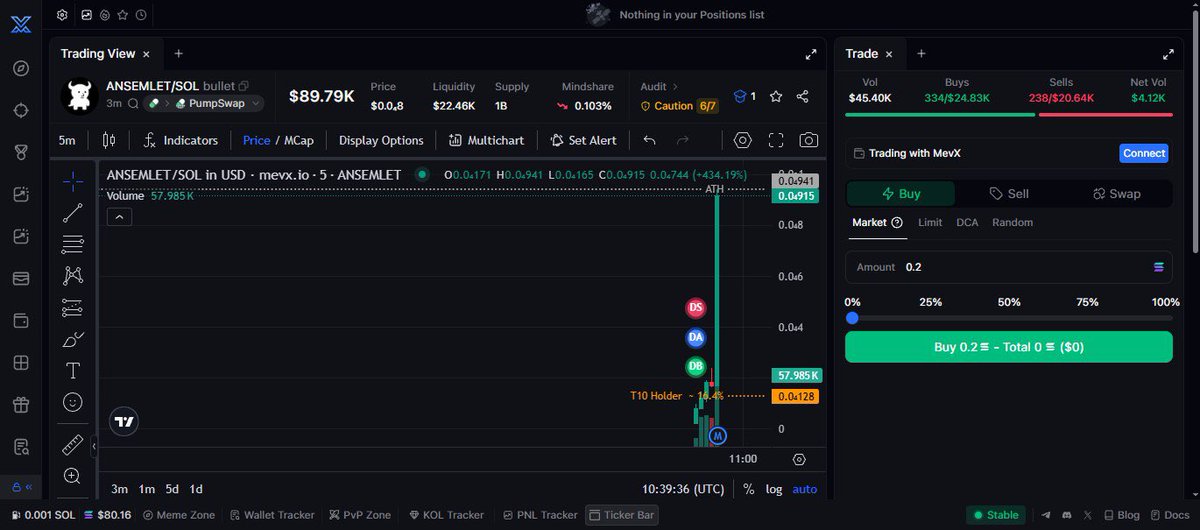
Task: Switch to the Buy tab
Action: click(x=901, y=194)
